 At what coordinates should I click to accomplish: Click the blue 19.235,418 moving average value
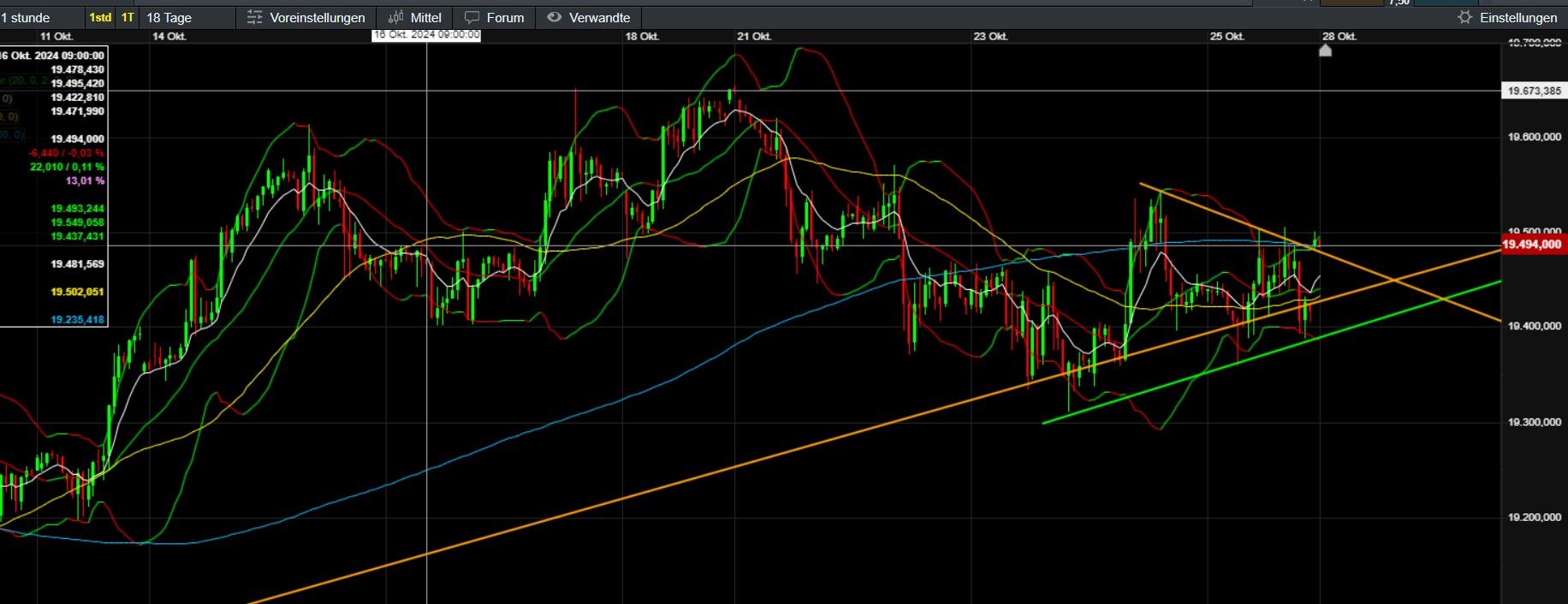point(77,320)
